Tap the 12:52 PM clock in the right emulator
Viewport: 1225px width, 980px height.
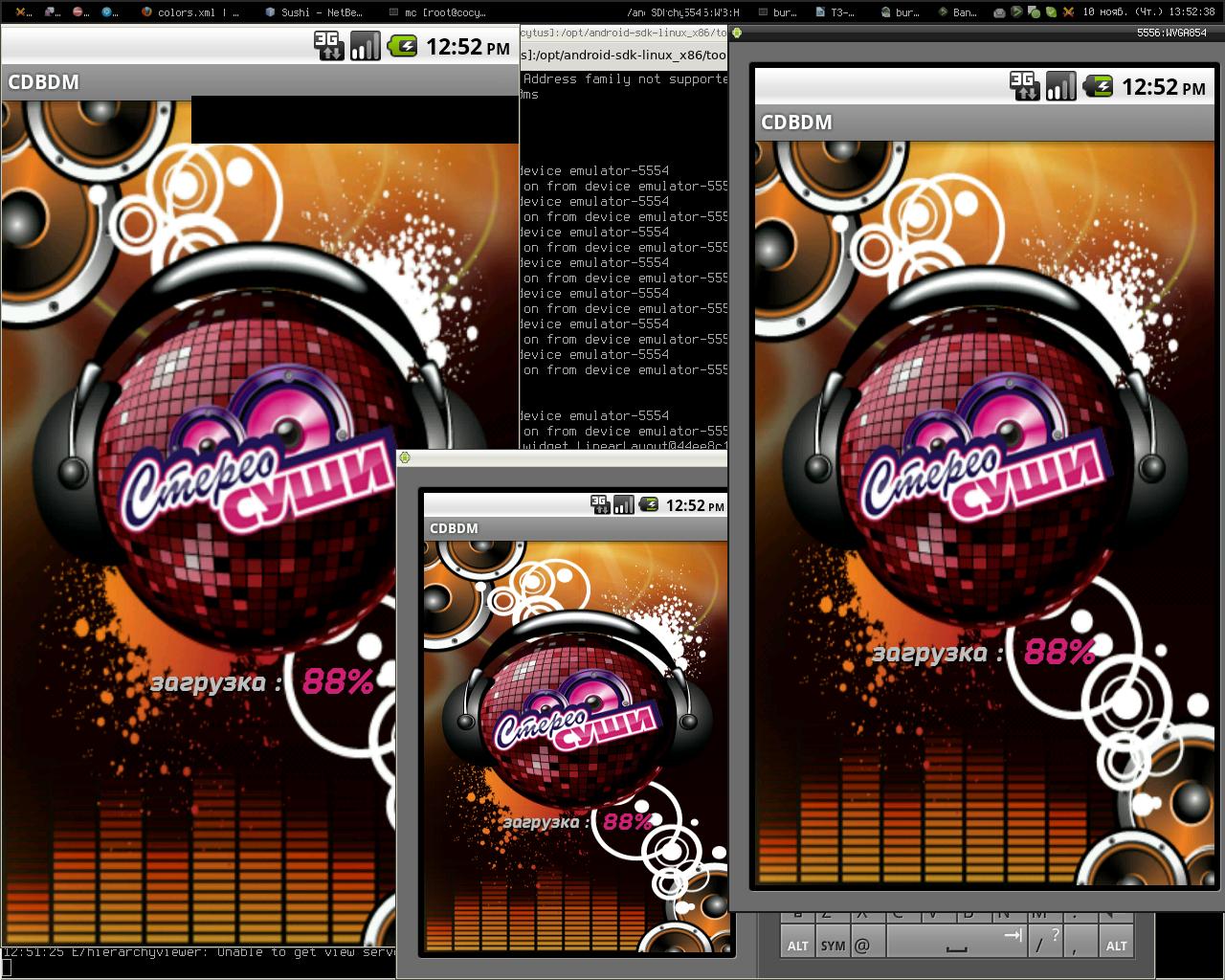click(1164, 87)
